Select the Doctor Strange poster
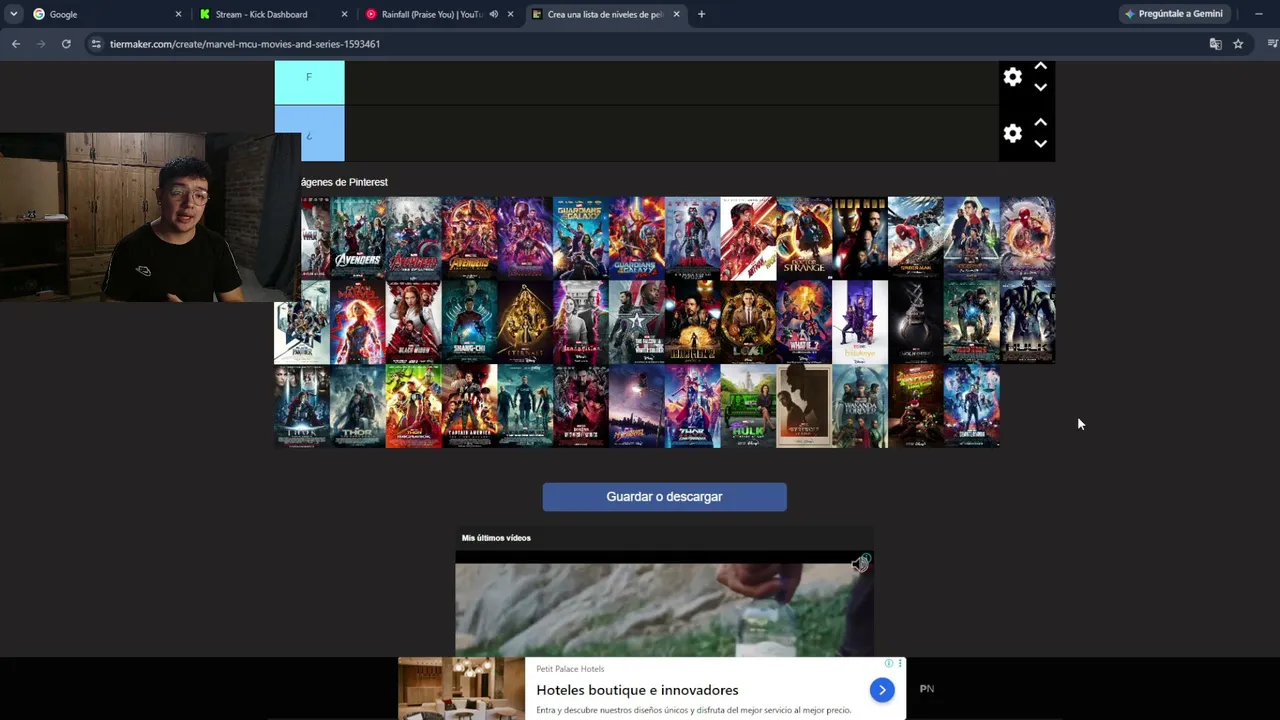This screenshot has width=1280, height=720. click(x=804, y=238)
